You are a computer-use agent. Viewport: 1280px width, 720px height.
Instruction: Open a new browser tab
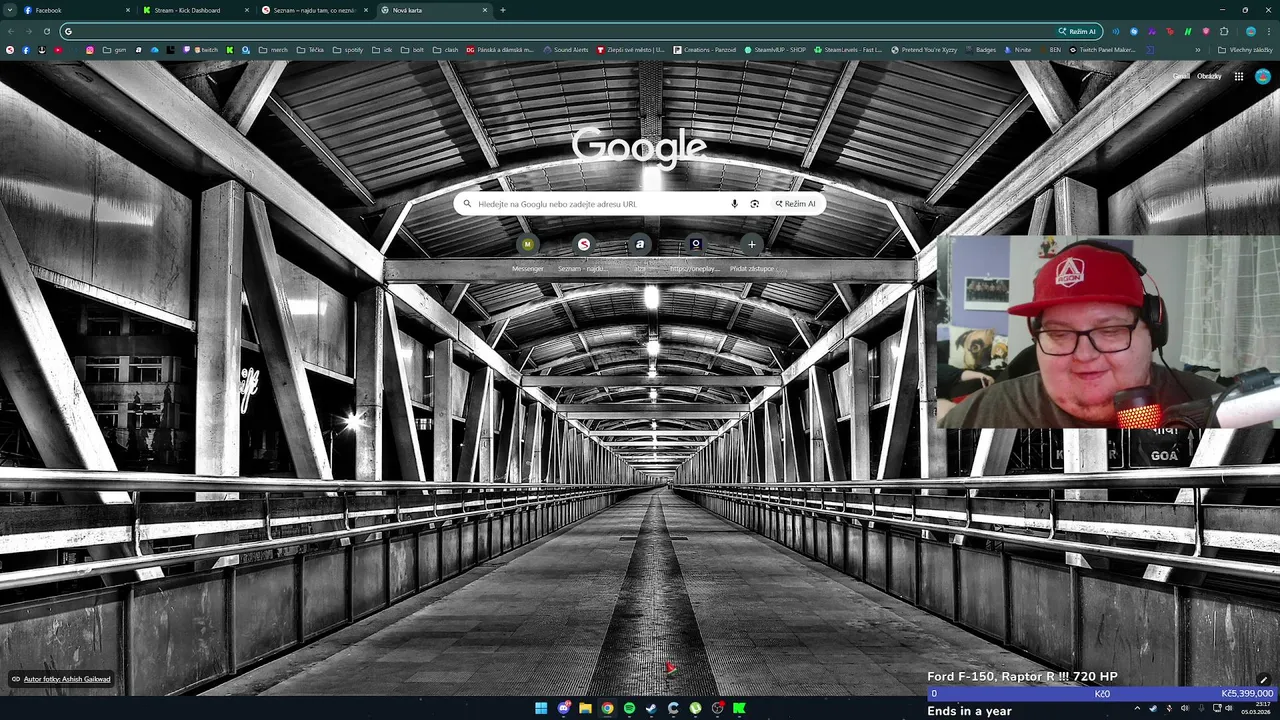point(502,10)
